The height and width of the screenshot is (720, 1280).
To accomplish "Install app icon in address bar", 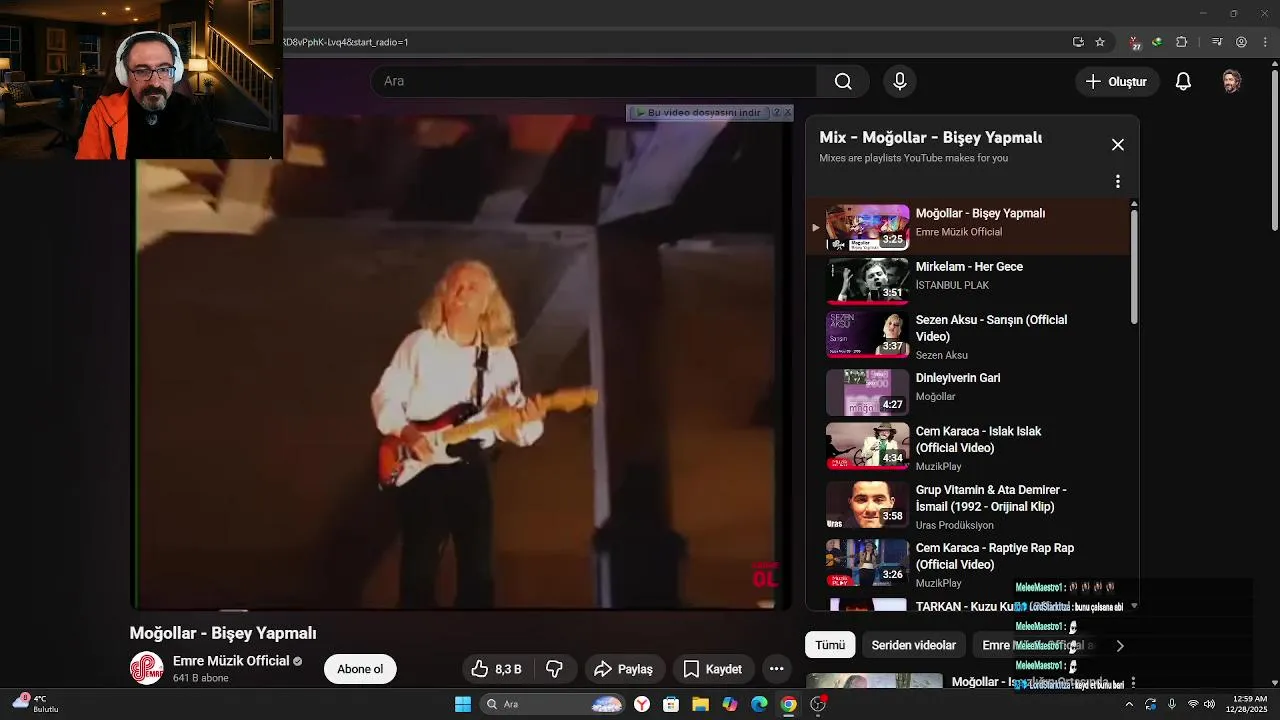I will coord(1078,42).
